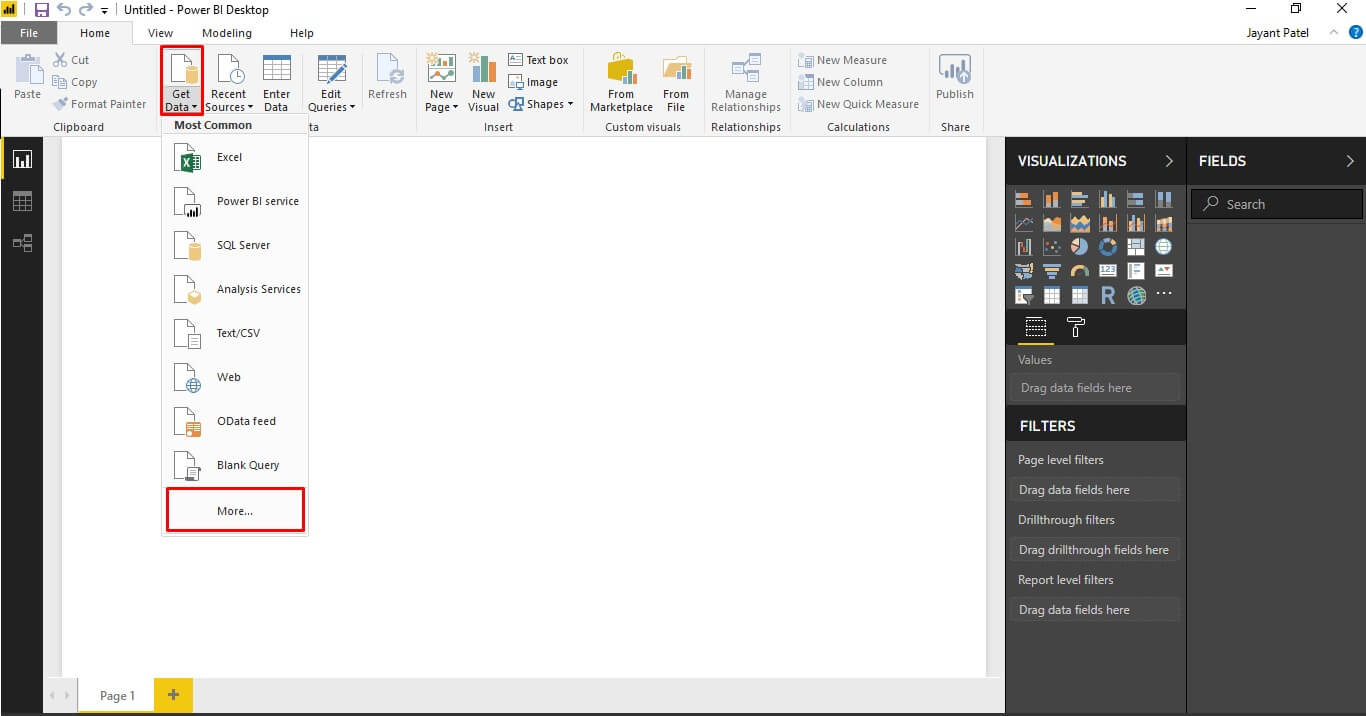1366x716 pixels.
Task: Select the KPI visual
Action: (x=1164, y=271)
